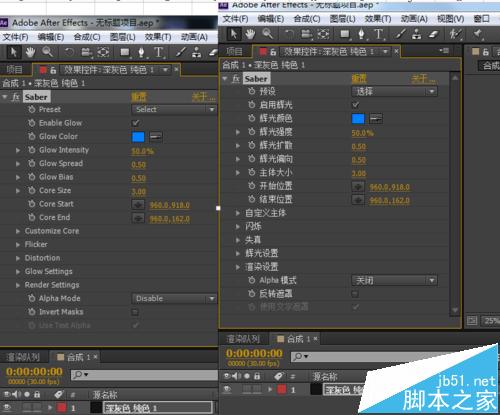The width and height of the screenshot is (500, 415).
Task: Toggle the 反转遮罩 checkbox
Action: click(x=355, y=294)
